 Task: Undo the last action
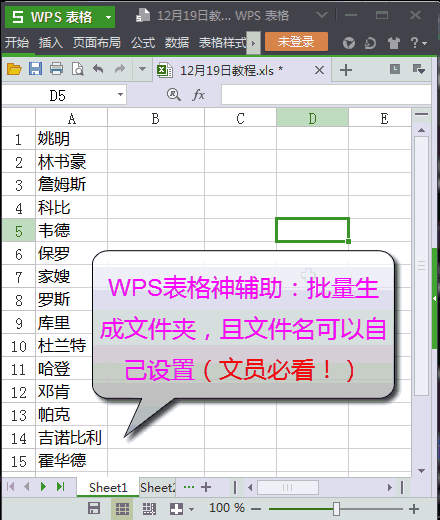pyautogui.click(x=98, y=69)
